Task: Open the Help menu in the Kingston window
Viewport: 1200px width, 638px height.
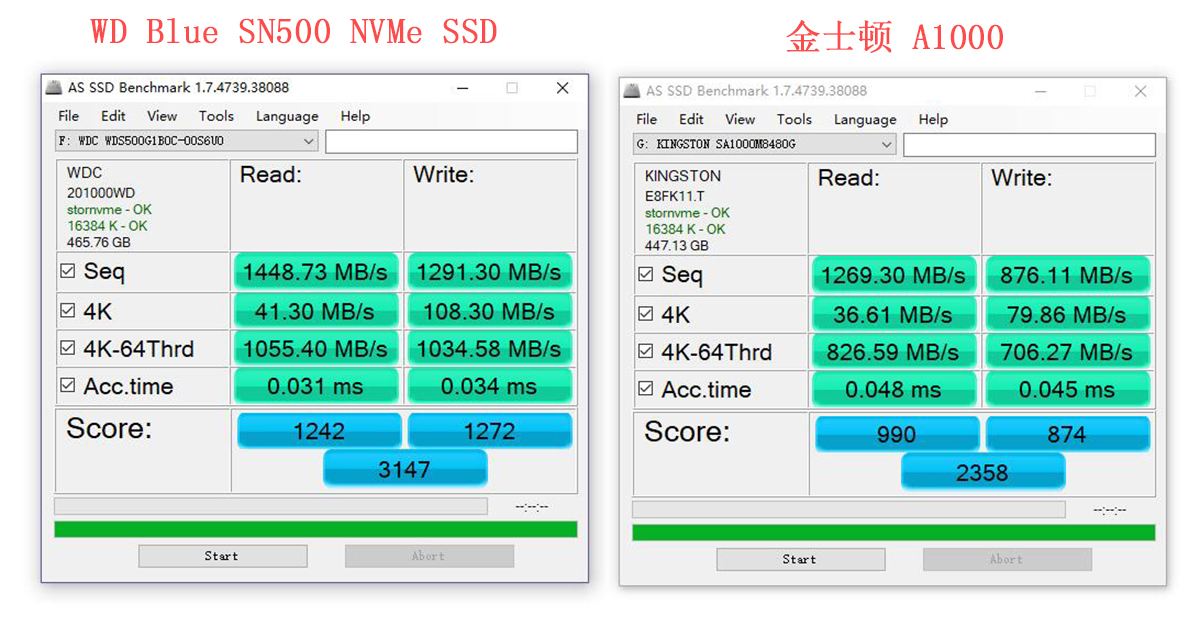Action: click(x=933, y=119)
